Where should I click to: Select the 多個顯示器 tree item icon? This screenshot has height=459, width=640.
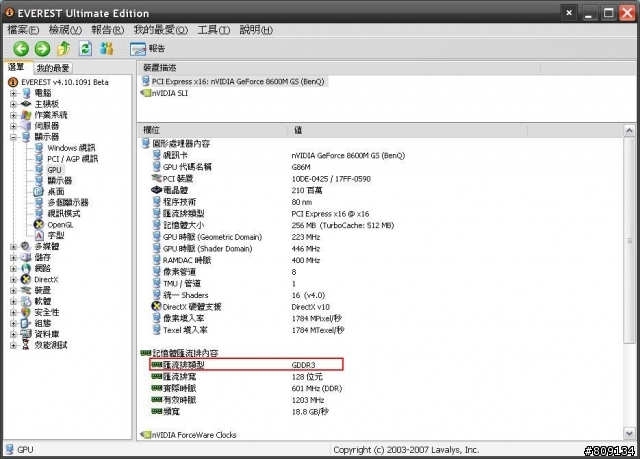pyautogui.click(x=39, y=202)
